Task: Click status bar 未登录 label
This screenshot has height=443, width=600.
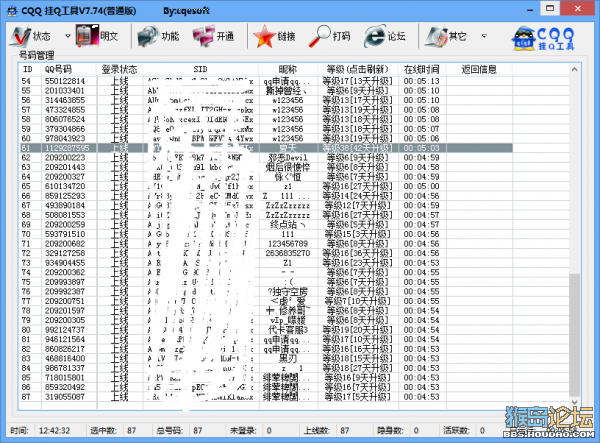Action: (243, 431)
